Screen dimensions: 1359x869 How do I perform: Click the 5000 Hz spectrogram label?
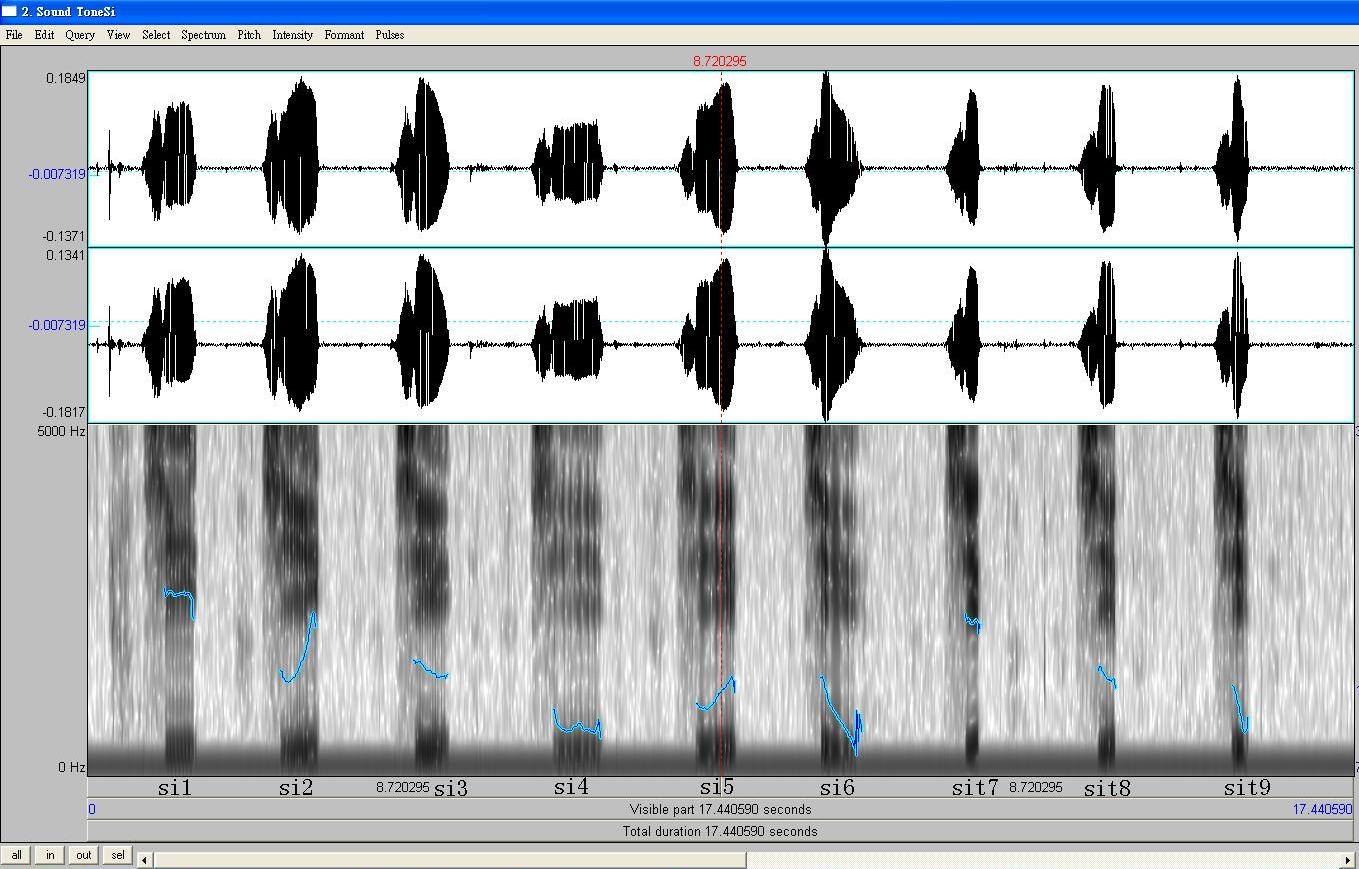(x=61, y=431)
